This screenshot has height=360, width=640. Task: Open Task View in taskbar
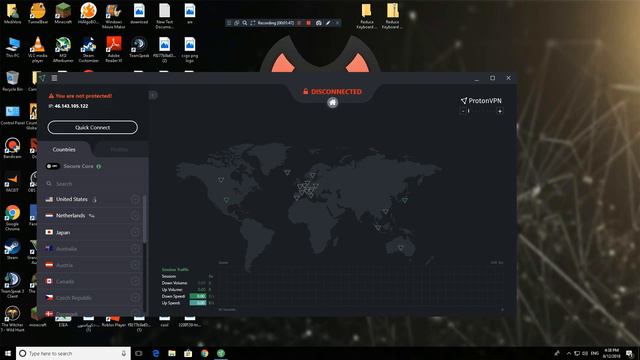tap(139, 353)
